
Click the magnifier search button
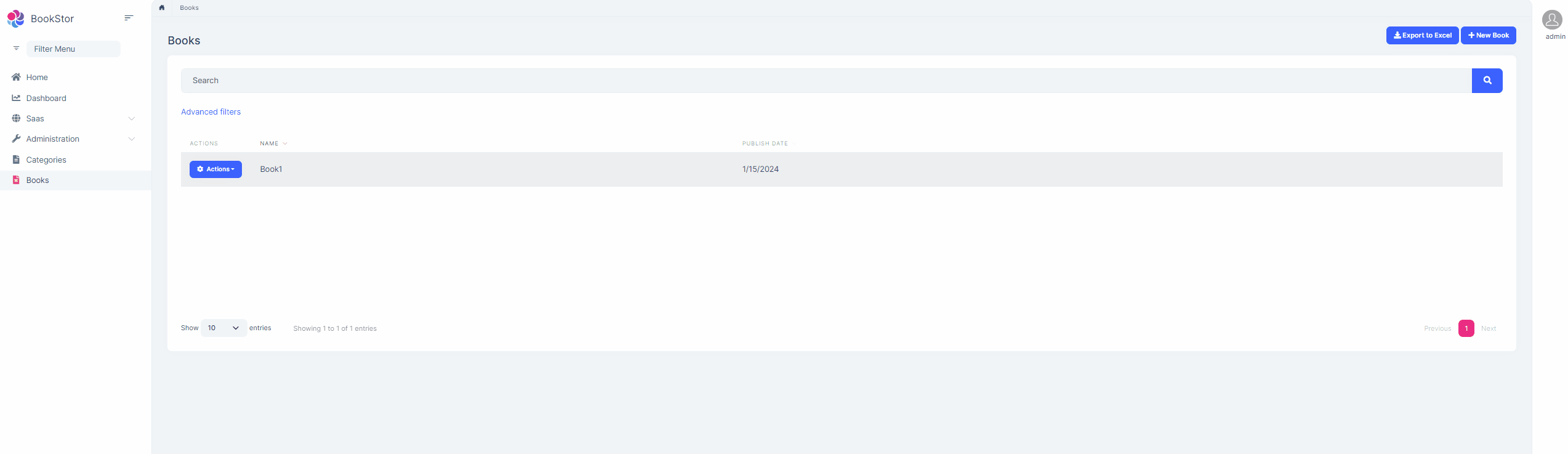tap(1487, 81)
